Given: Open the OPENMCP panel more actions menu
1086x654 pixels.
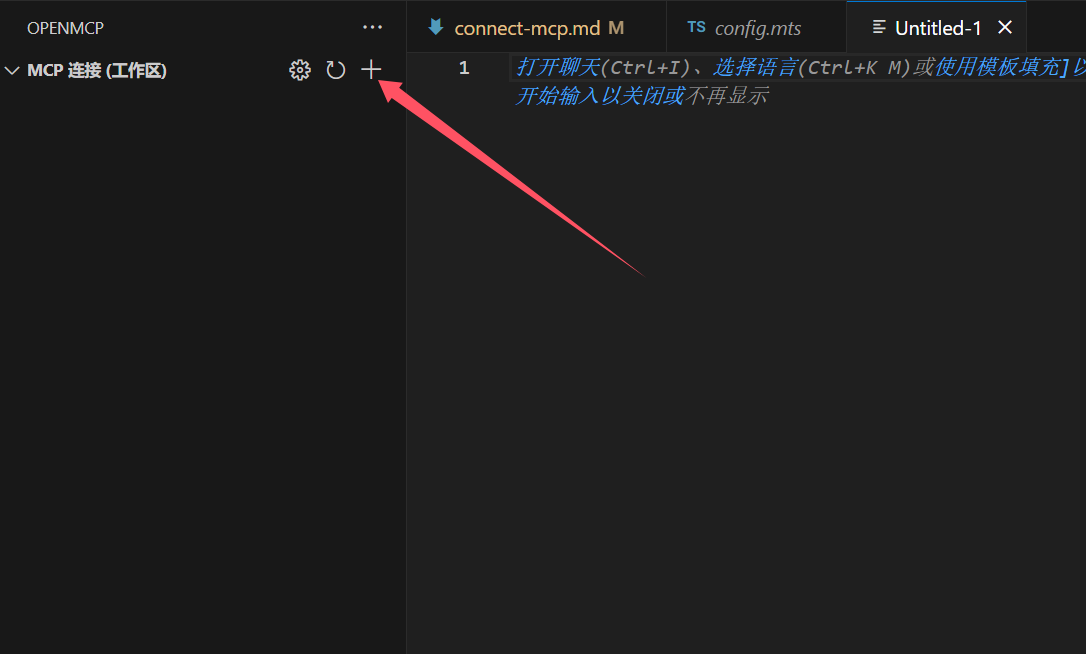Looking at the screenshot, I should click(x=373, y=28).
